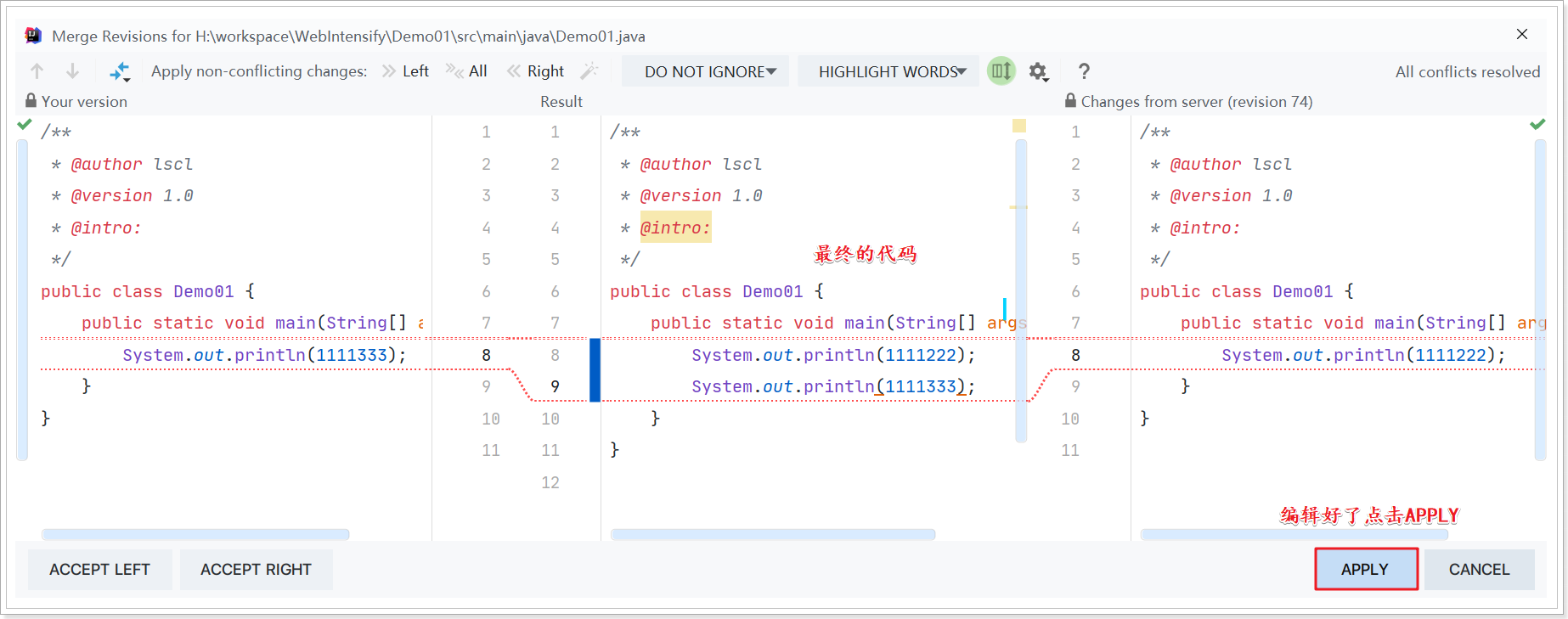
Task: Click println(1111333) line in Result pane
Action: click(x=833, y=387)
